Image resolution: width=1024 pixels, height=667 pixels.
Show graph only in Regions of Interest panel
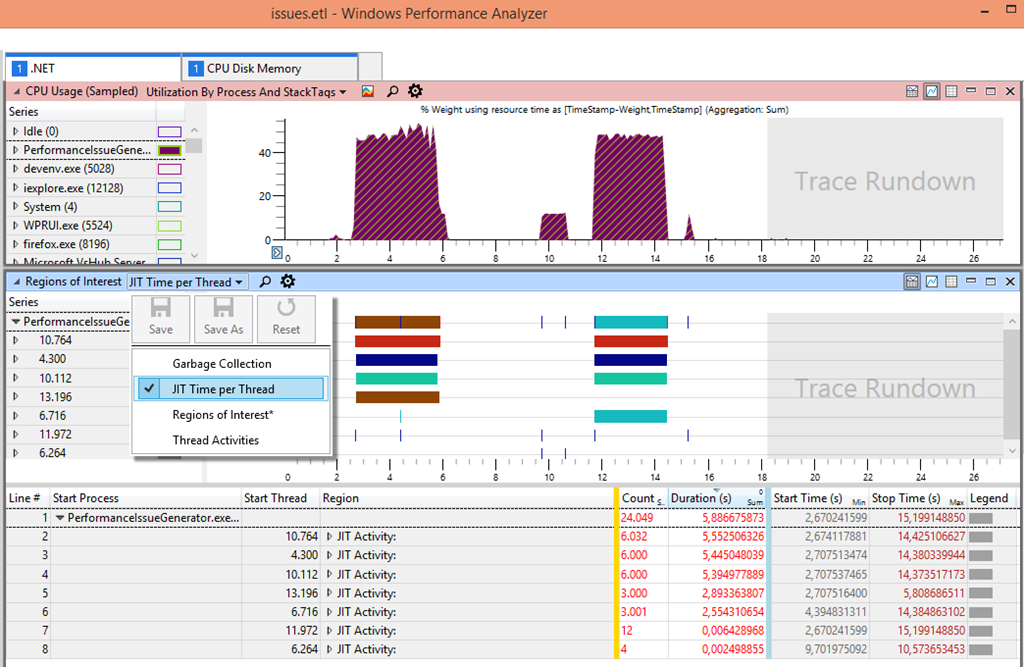click(x=932, y=282)
